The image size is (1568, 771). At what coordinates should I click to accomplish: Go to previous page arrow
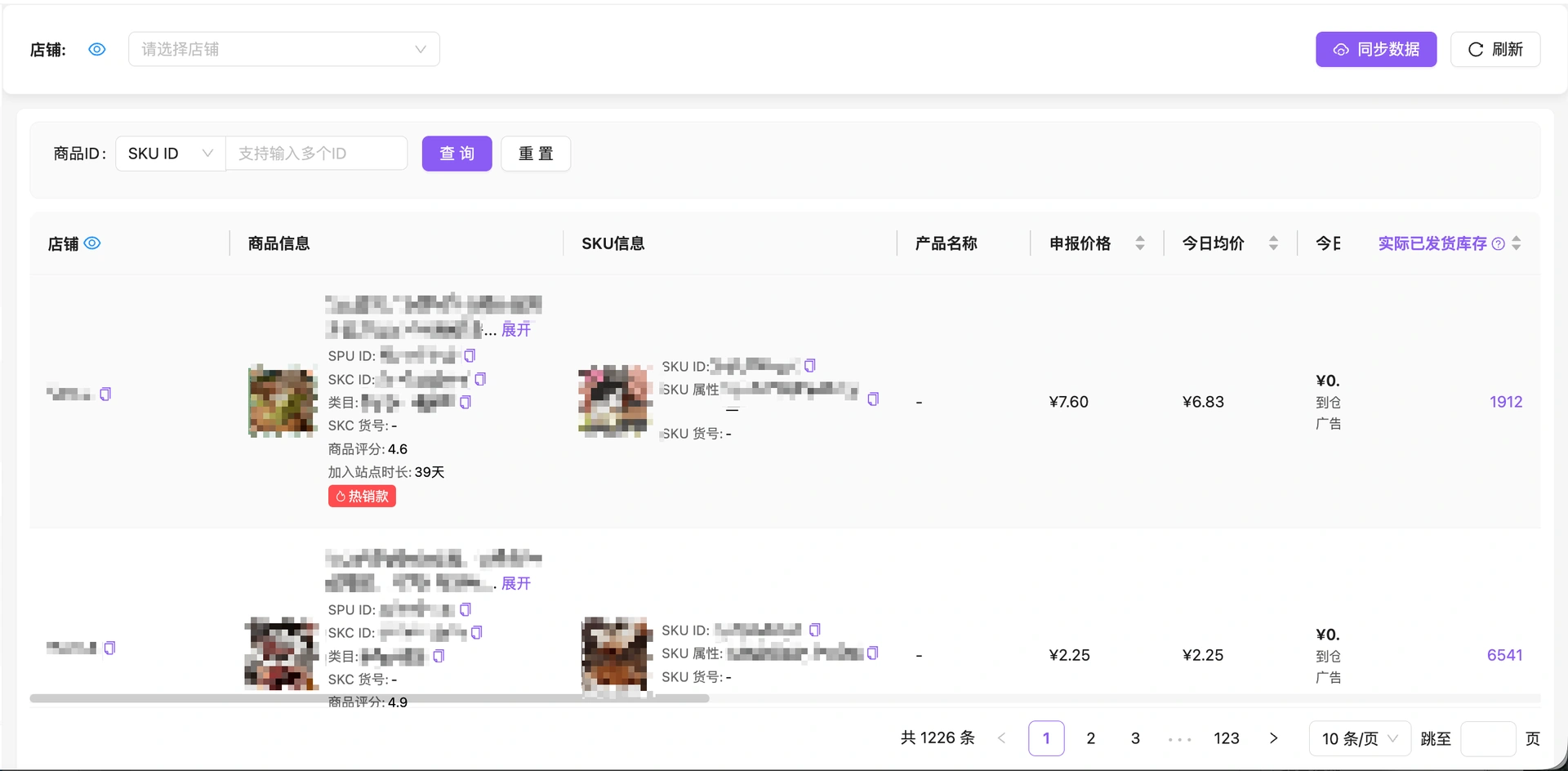1002,738
